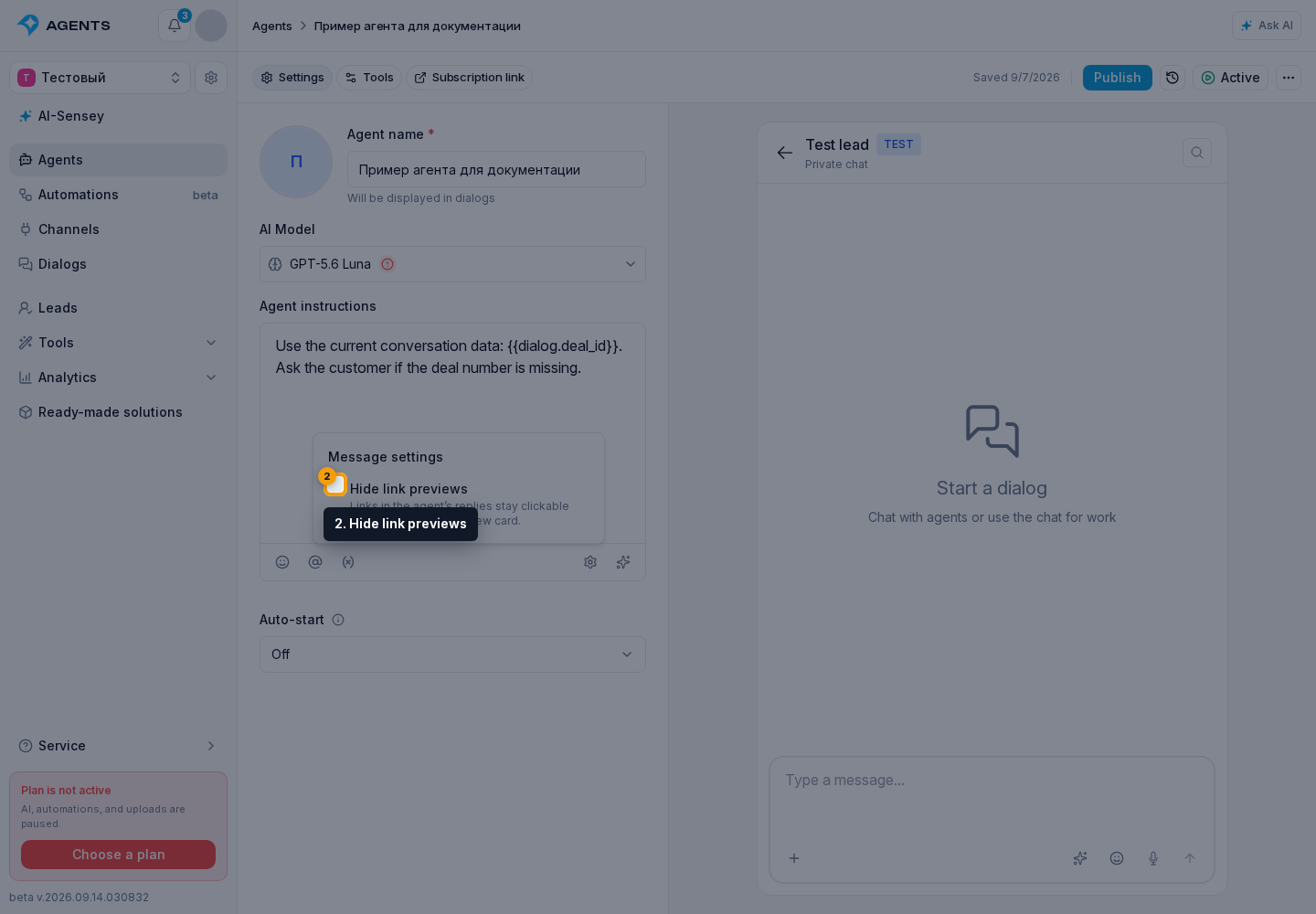
Task: Open Ready-made solutions
Action: click(x=118, y=412)
